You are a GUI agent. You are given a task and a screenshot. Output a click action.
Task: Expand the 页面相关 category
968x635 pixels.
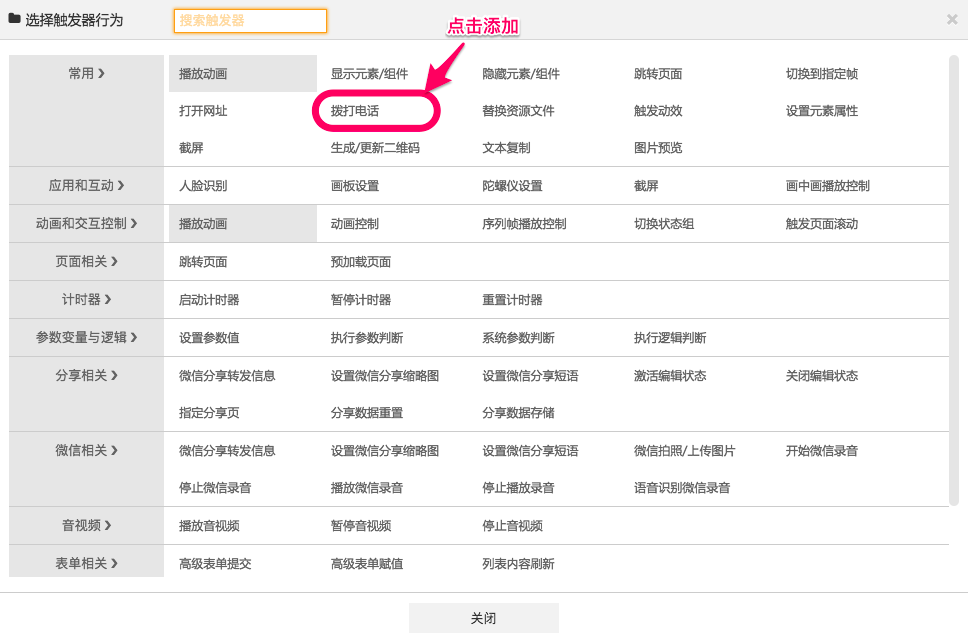point(86,262)
